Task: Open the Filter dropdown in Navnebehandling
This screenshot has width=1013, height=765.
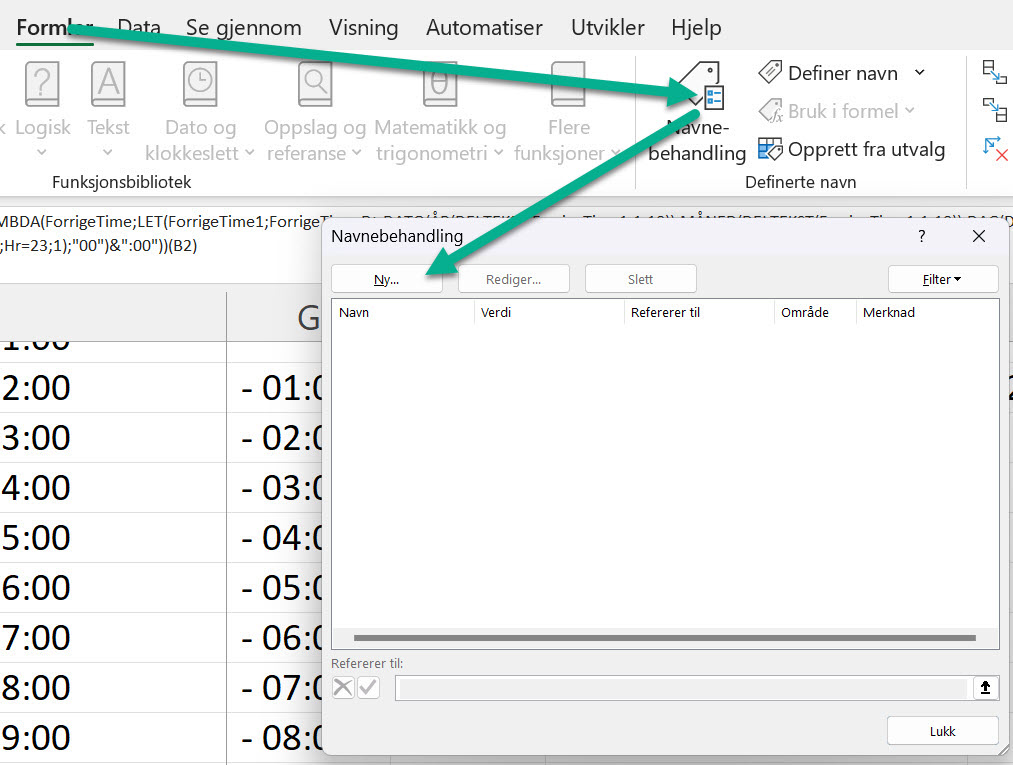Action: click(x=942, y=279)
